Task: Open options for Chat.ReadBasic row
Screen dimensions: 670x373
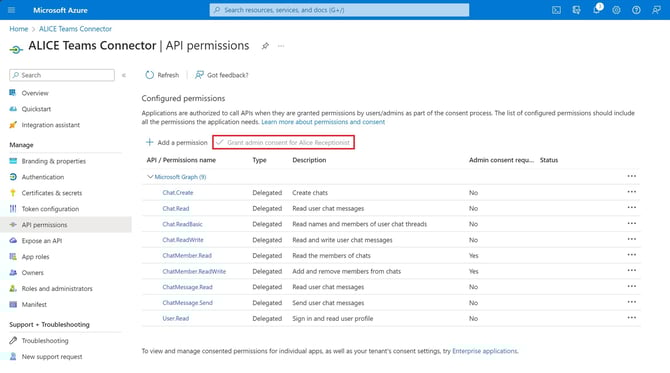Action: pyautogui.click(x=632, y=223)
